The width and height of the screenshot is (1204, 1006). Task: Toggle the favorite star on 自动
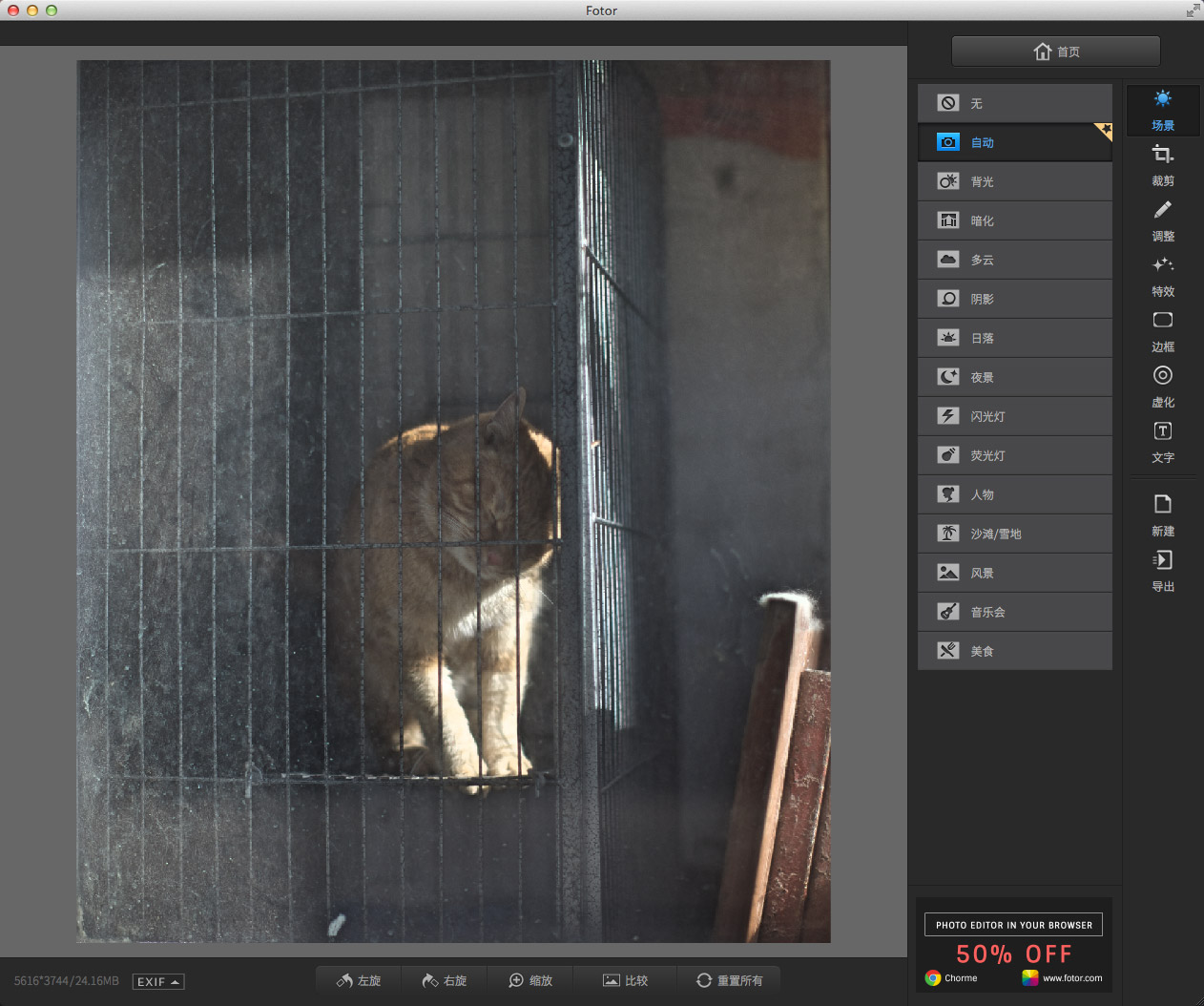pos(1104,131)
